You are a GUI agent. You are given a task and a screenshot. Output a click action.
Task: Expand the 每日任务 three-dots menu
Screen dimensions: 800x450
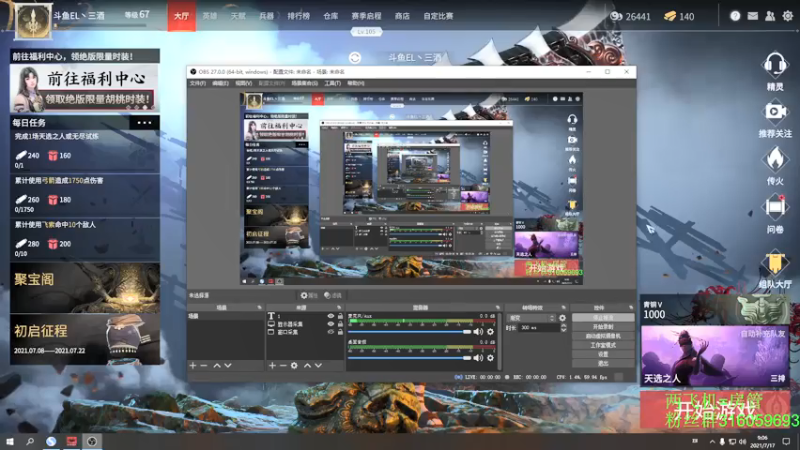144,122
